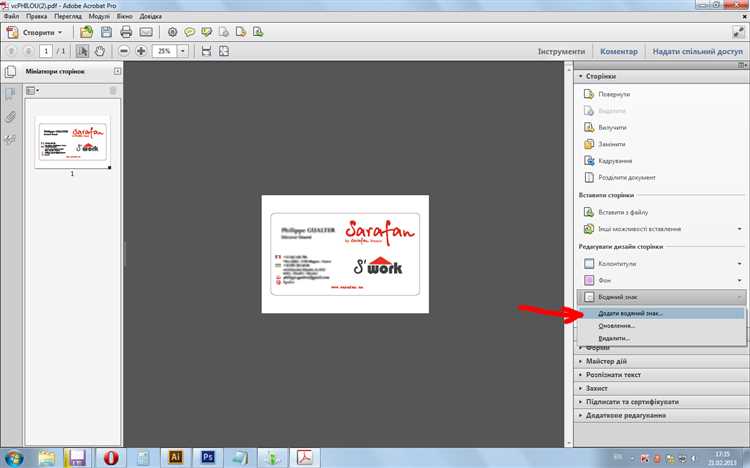Click the bookmarks sidebar icon

[10, 94]
